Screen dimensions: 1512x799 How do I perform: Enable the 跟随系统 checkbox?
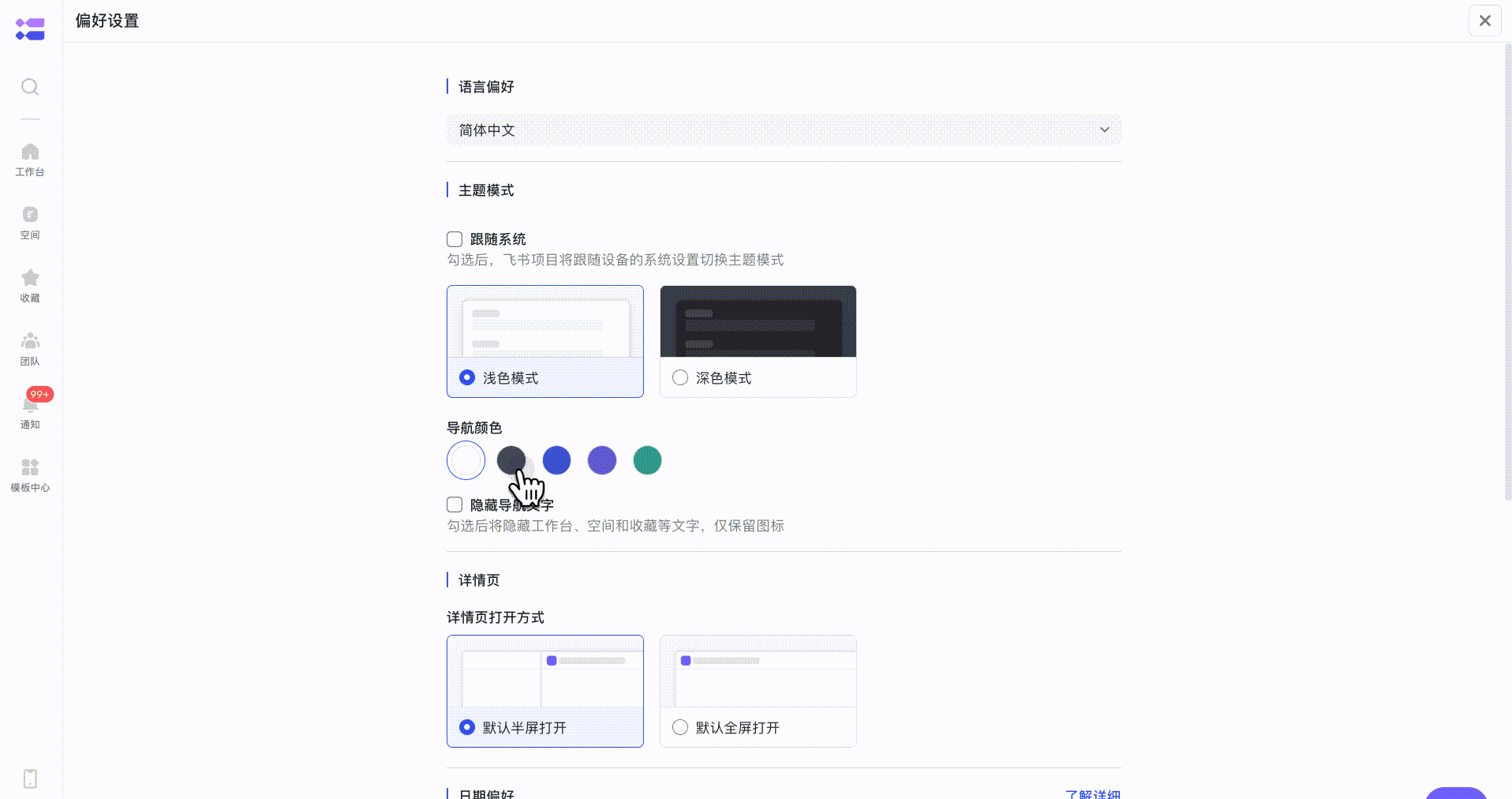point(455,239)
